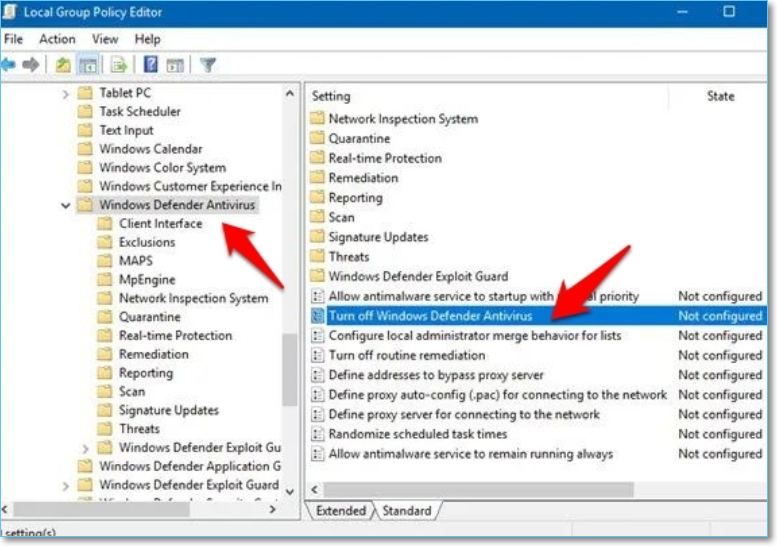Open the Help menu
Screen dimensions: 777x546
tap(147, 39)
